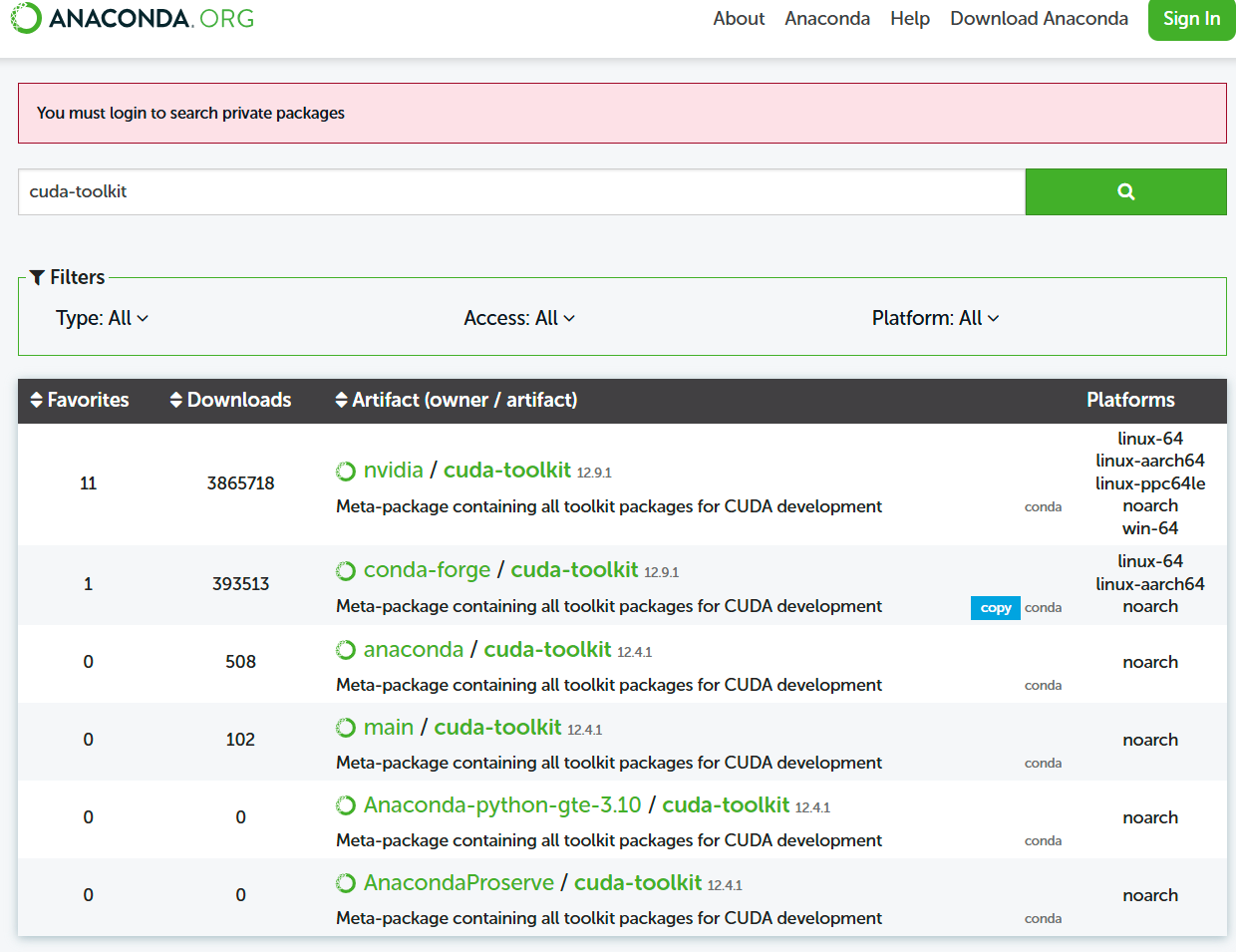Open the nvidia cuda-toolkit package link
Image resolution: width=1236 pixels, height=952 pixels.
[x=507, y=470]
